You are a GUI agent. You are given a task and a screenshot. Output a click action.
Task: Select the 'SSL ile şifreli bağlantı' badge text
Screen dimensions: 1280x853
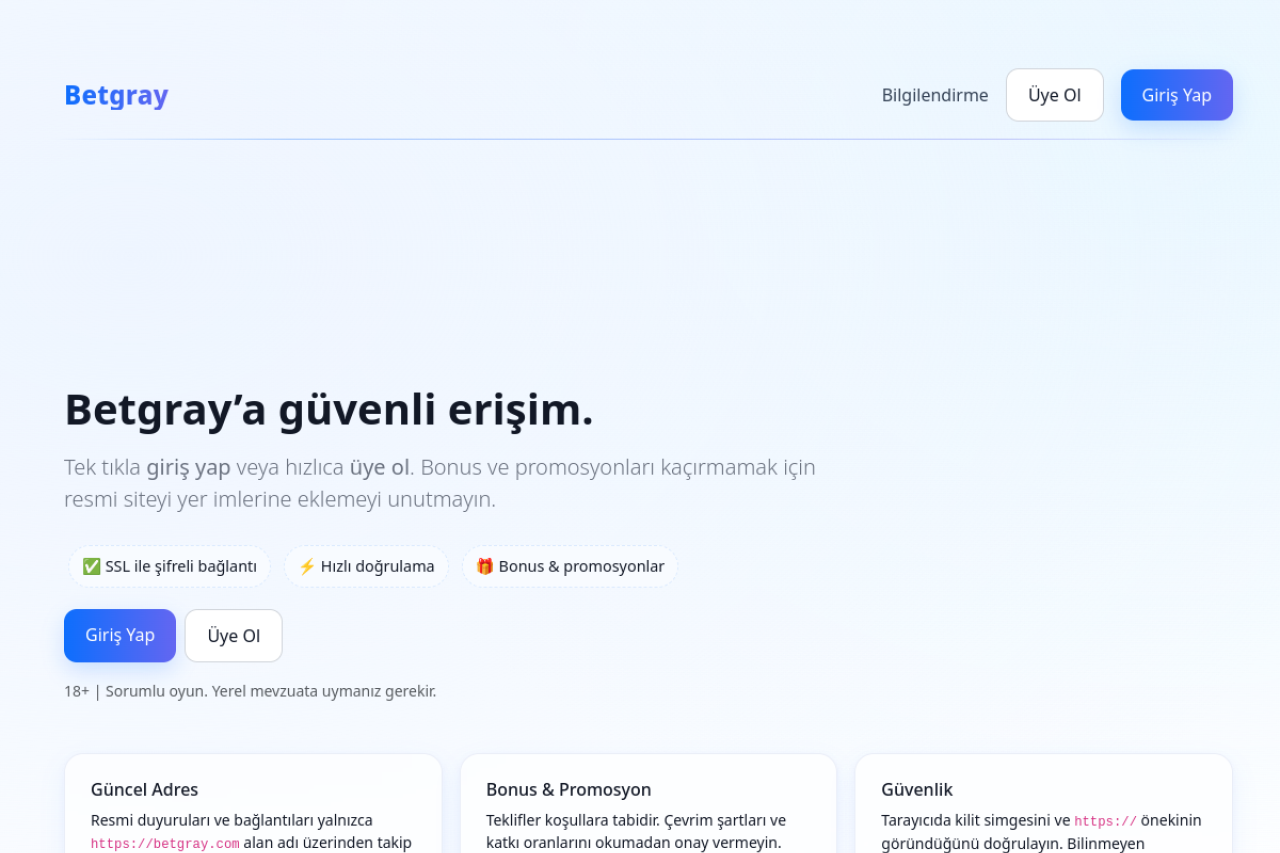[181, 567]
